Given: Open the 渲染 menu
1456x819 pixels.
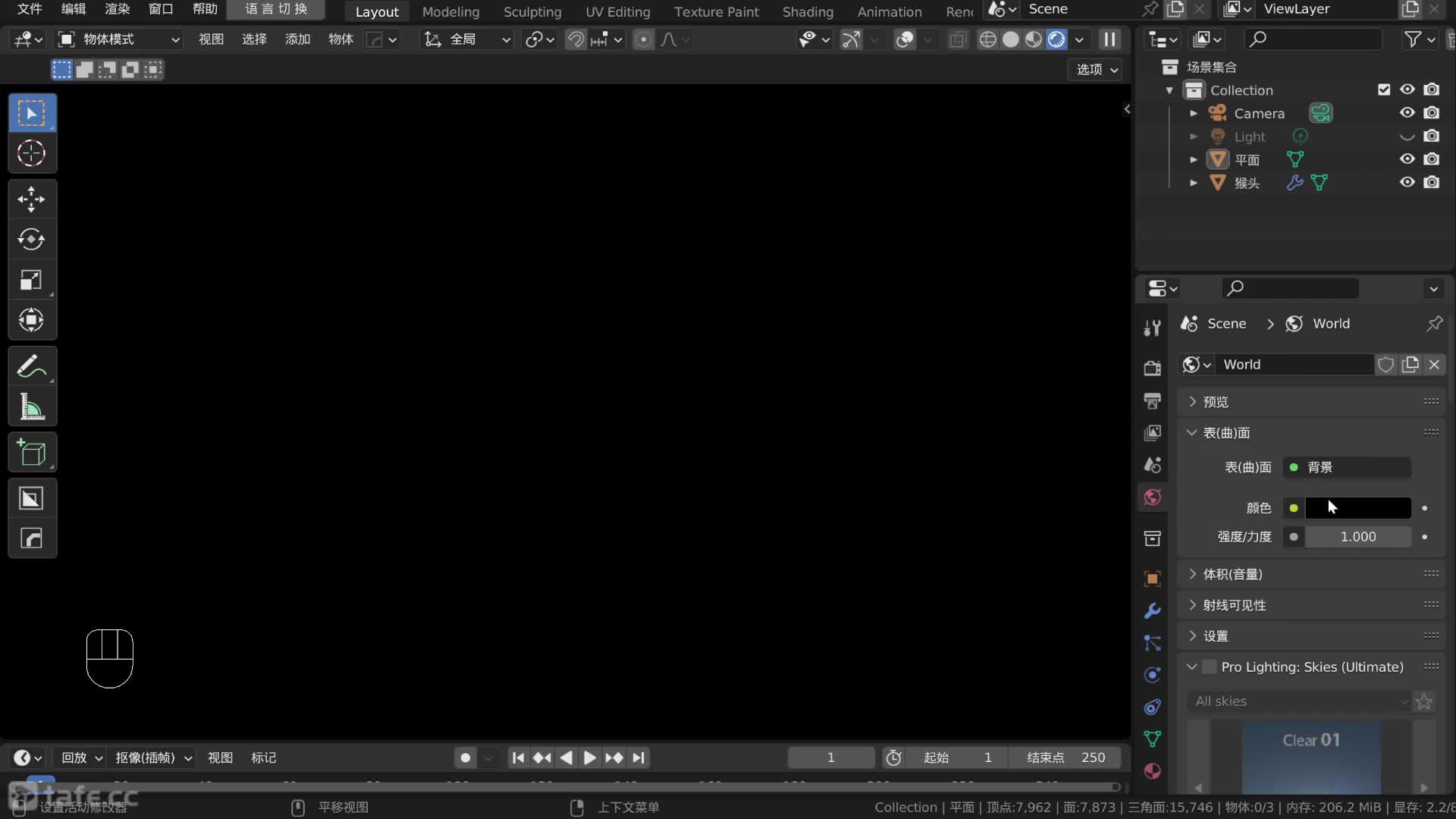Looking at the screenshot, I should click(x=117, y=9).
